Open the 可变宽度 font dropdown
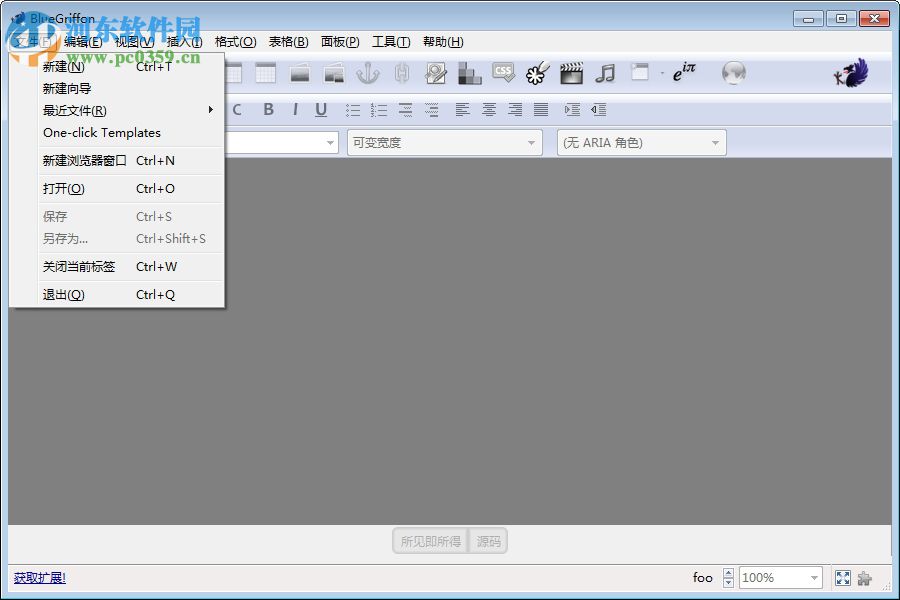Viewport: 900px width, 600px height. (445, 142)
